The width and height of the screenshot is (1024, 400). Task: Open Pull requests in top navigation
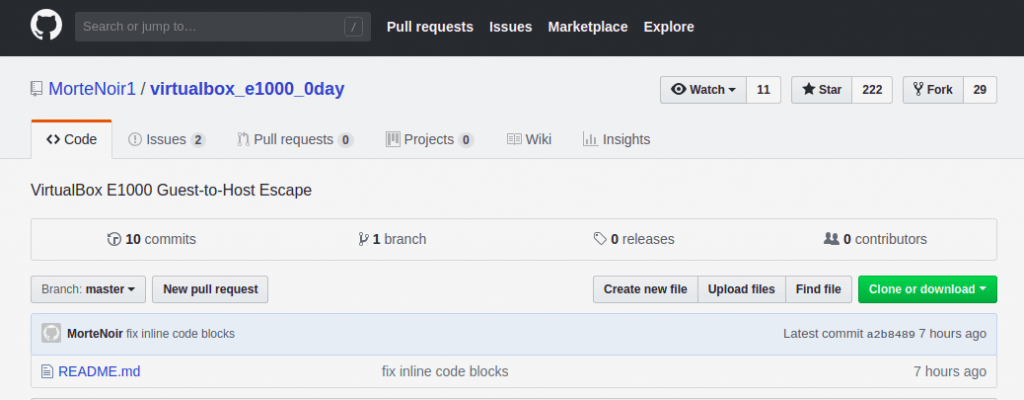[430, 27]
